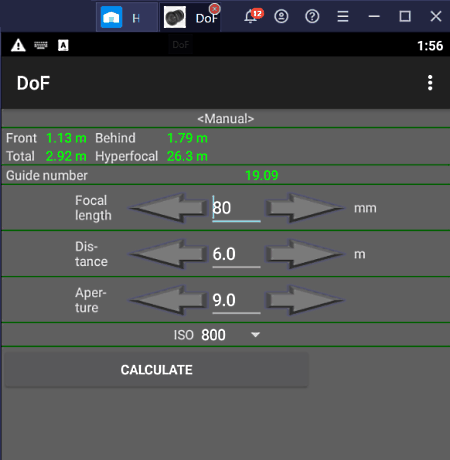Screen dimensions: 450x460
Task: Open the help question mark icon
Action: click(312, 16)
